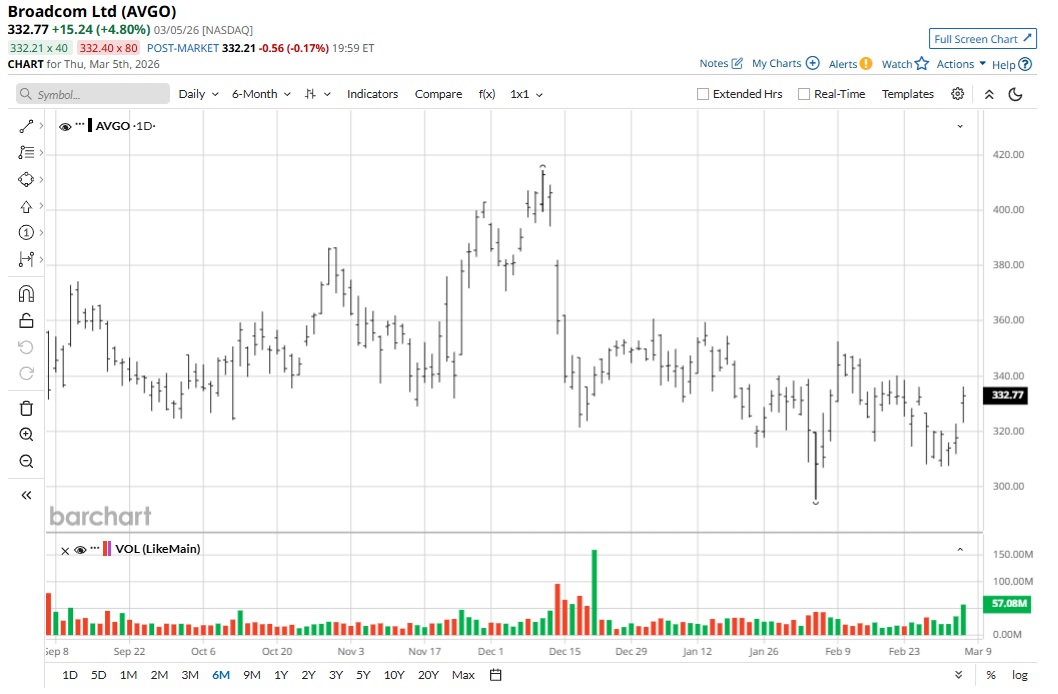
Task: Click the Symbol search field
Action: pyautogui.click(x=93, y=94)
